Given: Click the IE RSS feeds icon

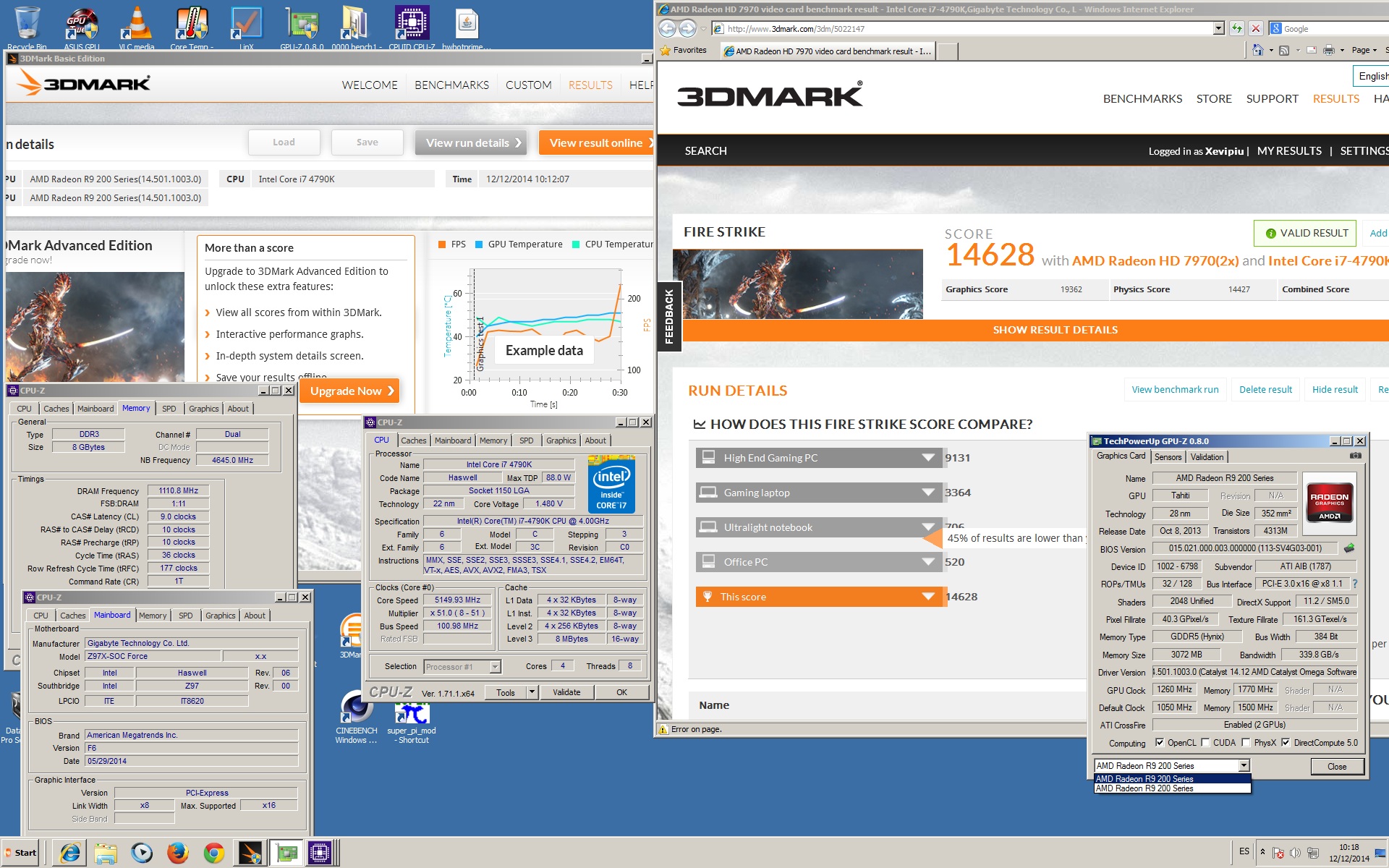Looking at the screenshot, I should (1284, 50).
